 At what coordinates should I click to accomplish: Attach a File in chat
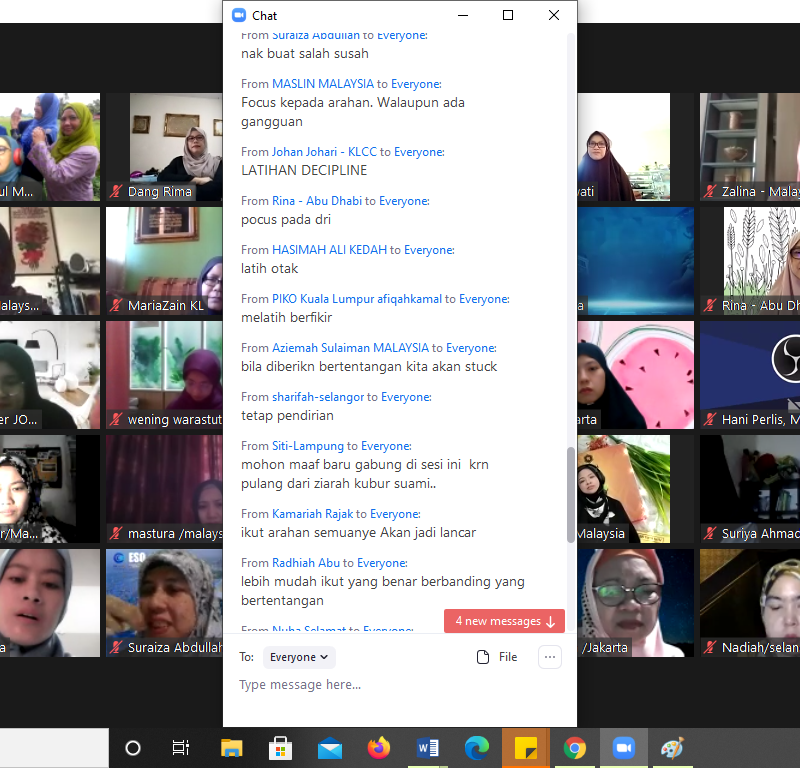(497, 657)
